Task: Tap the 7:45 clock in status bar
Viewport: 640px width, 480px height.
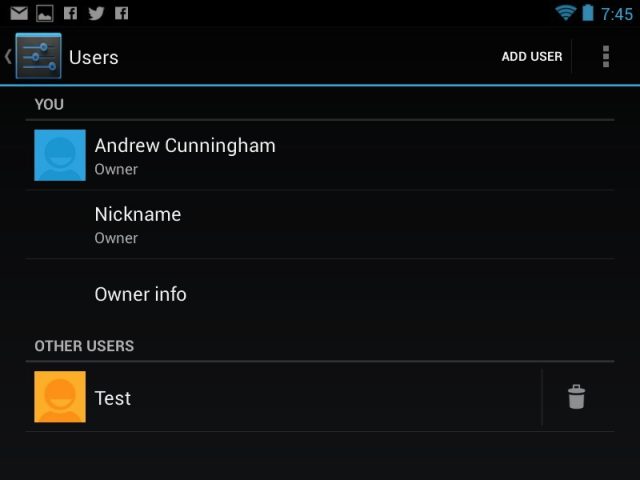Action: click(x=617, y=14)
